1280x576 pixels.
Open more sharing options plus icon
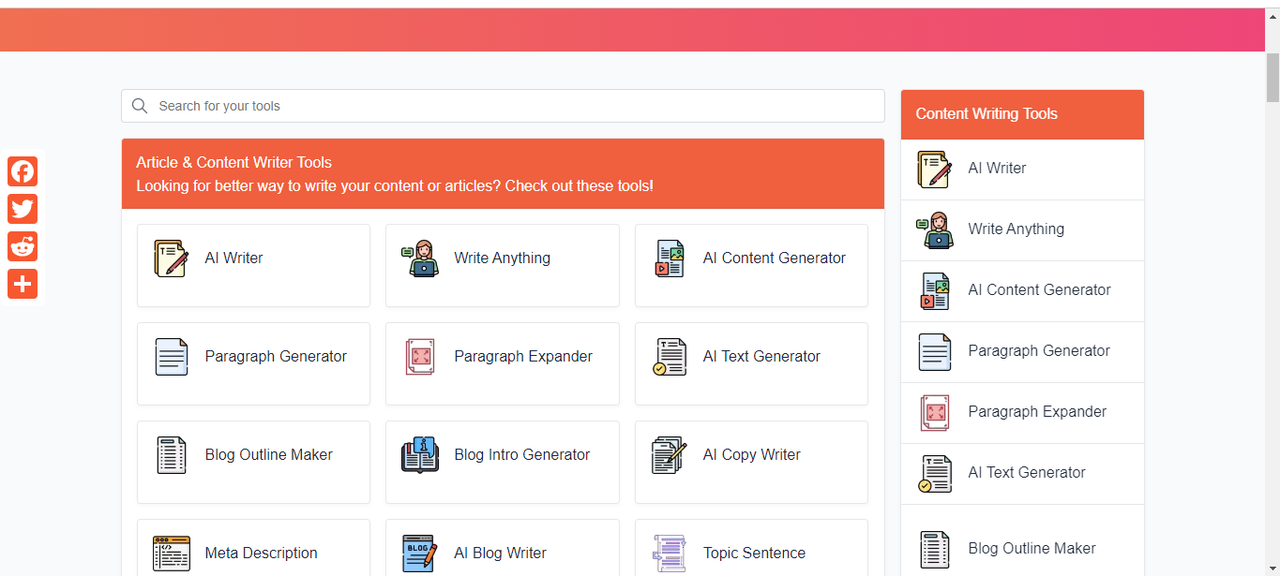coord(22,284)
